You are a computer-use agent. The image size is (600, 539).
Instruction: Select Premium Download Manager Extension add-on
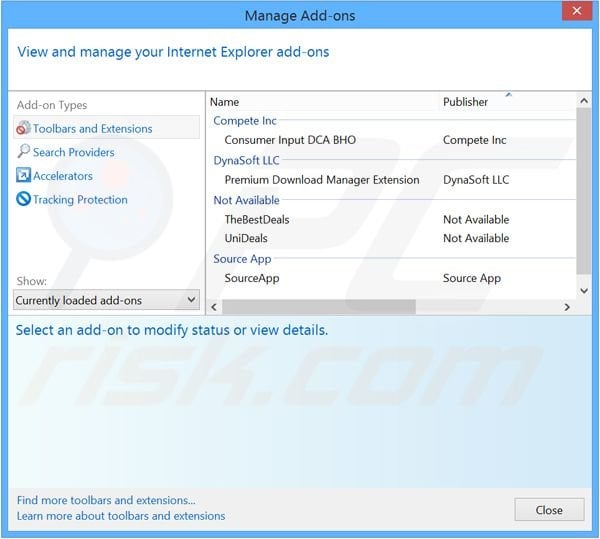(322, 180)
